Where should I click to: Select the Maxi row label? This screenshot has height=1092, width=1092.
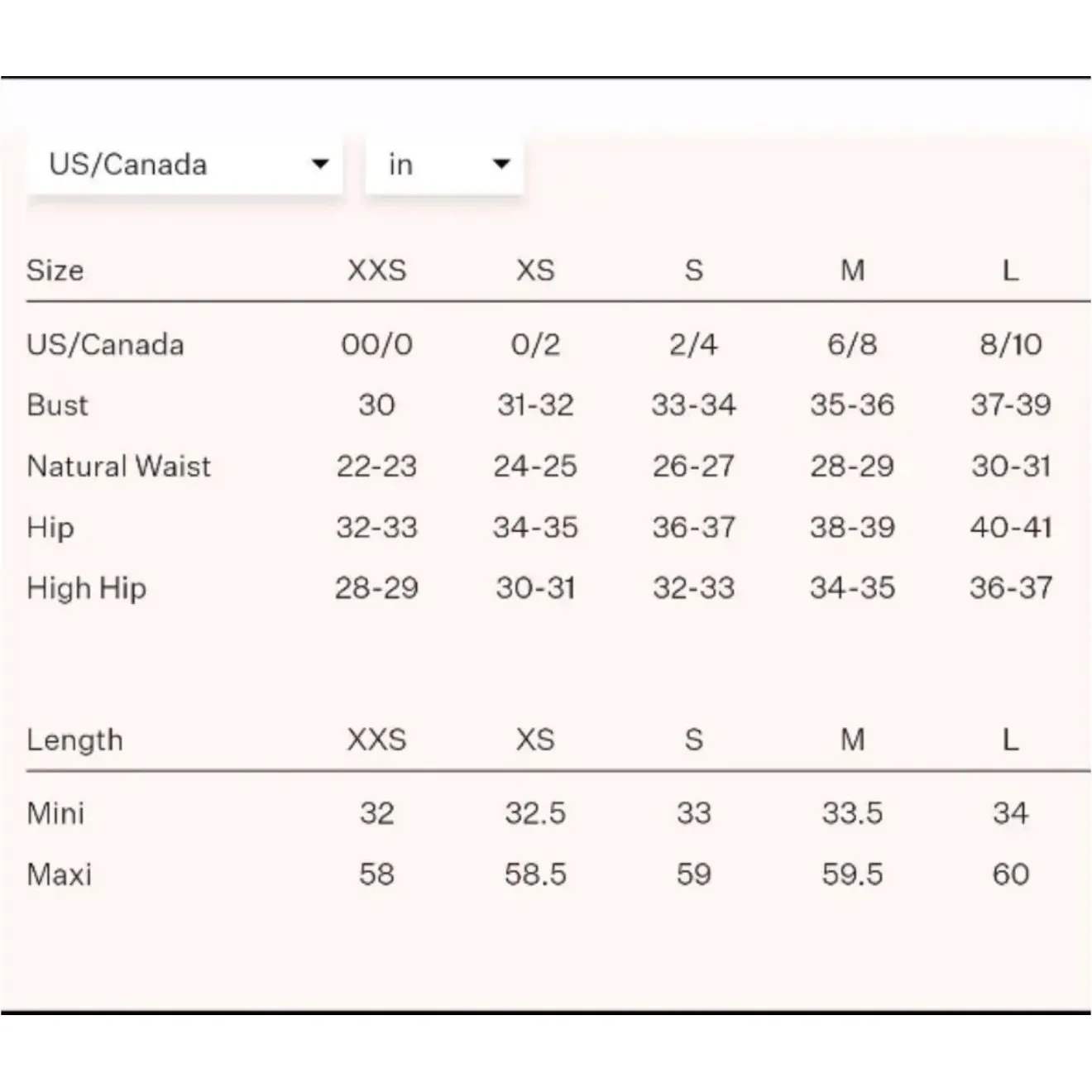coord(59,874)
